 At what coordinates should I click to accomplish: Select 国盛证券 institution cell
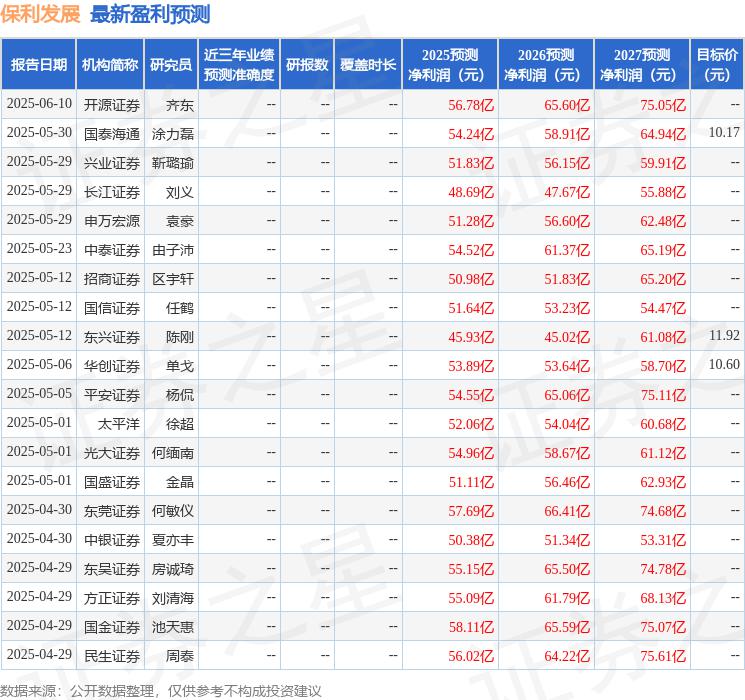[x=112, y=482]
